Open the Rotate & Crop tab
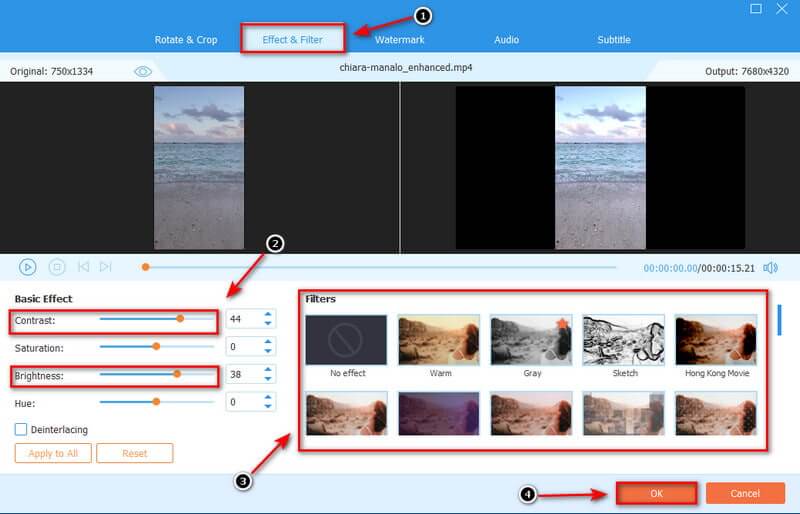Image resolution: width=800 pixels, height=514 pixels. coord(186,40)
